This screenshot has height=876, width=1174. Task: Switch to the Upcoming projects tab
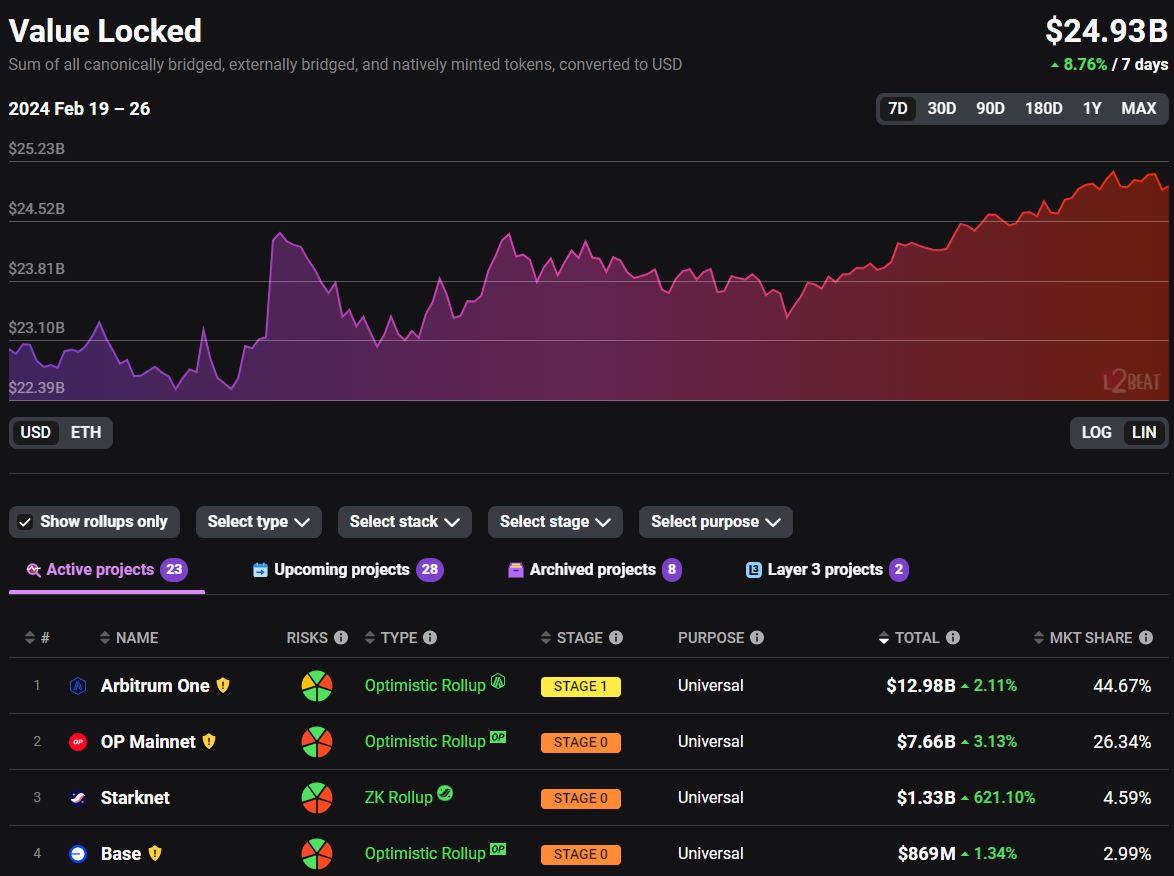[x=346, y=570]
